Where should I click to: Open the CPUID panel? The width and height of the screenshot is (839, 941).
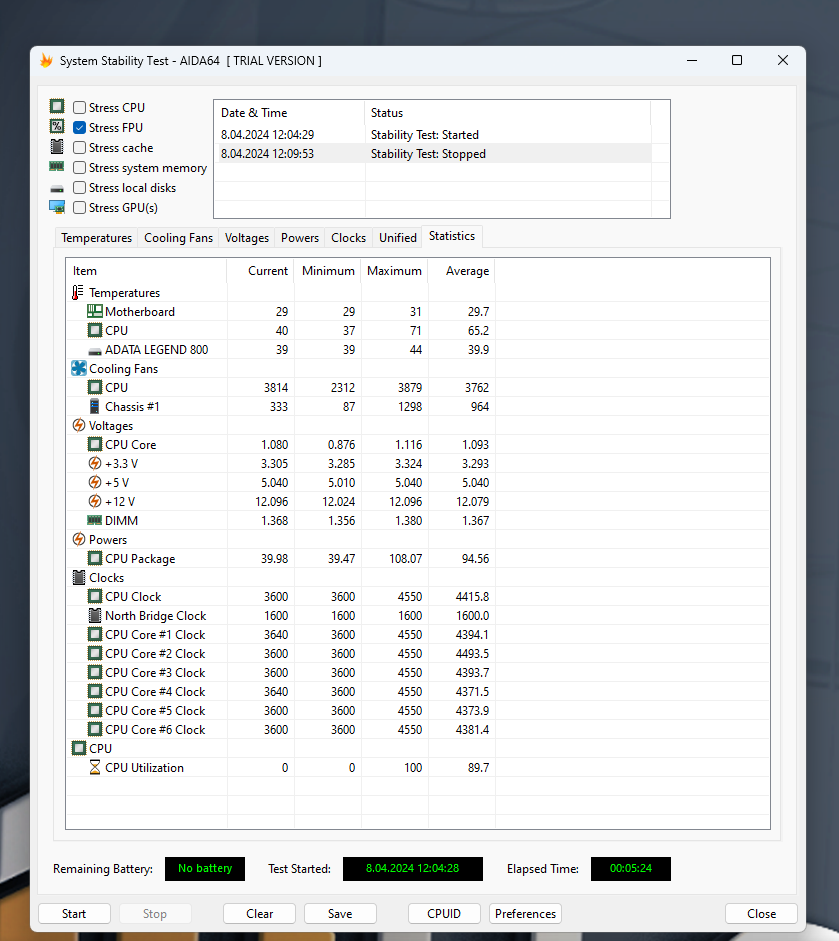coord(444,913)
